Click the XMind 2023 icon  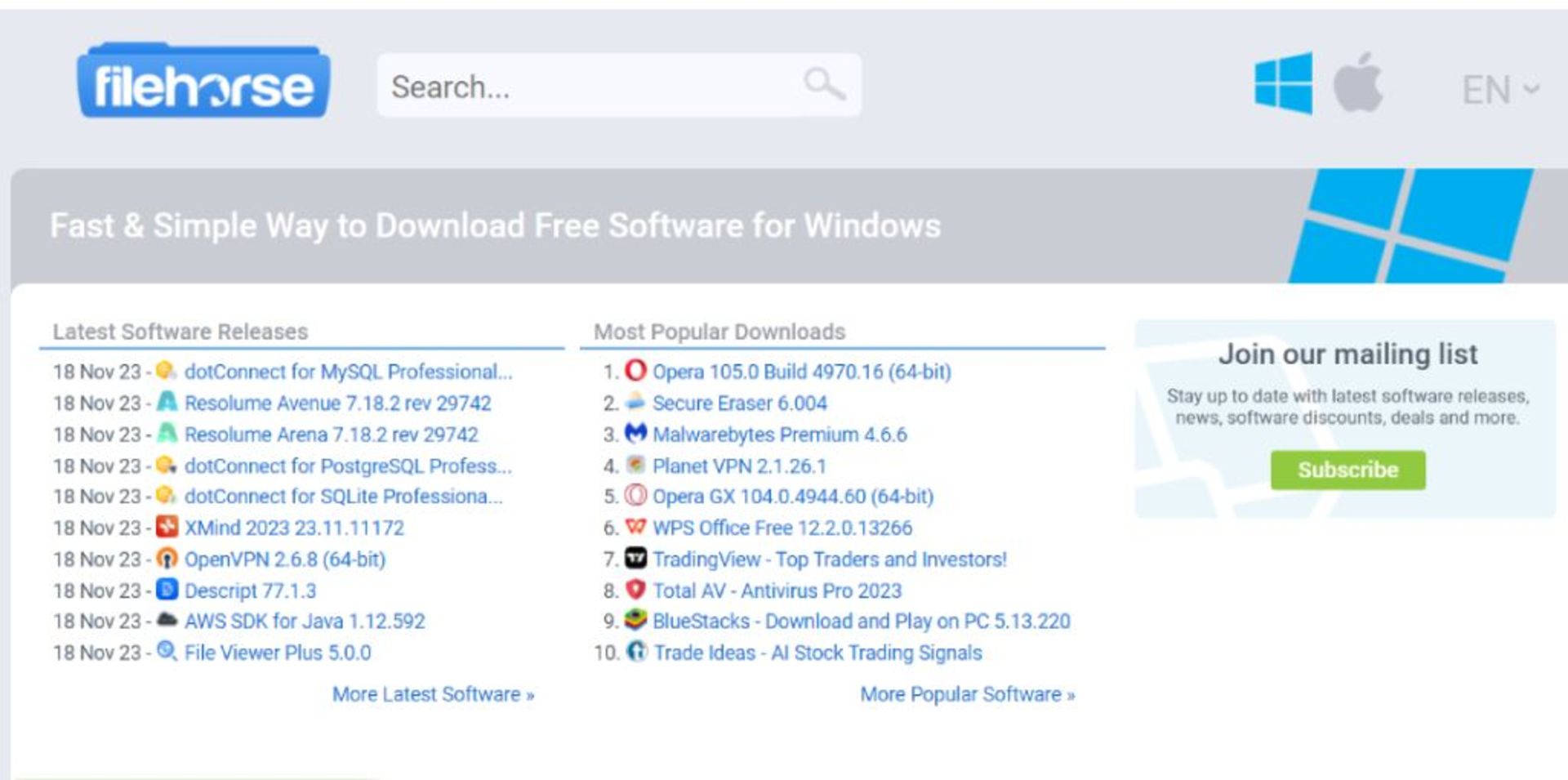(x=166, y=528)
